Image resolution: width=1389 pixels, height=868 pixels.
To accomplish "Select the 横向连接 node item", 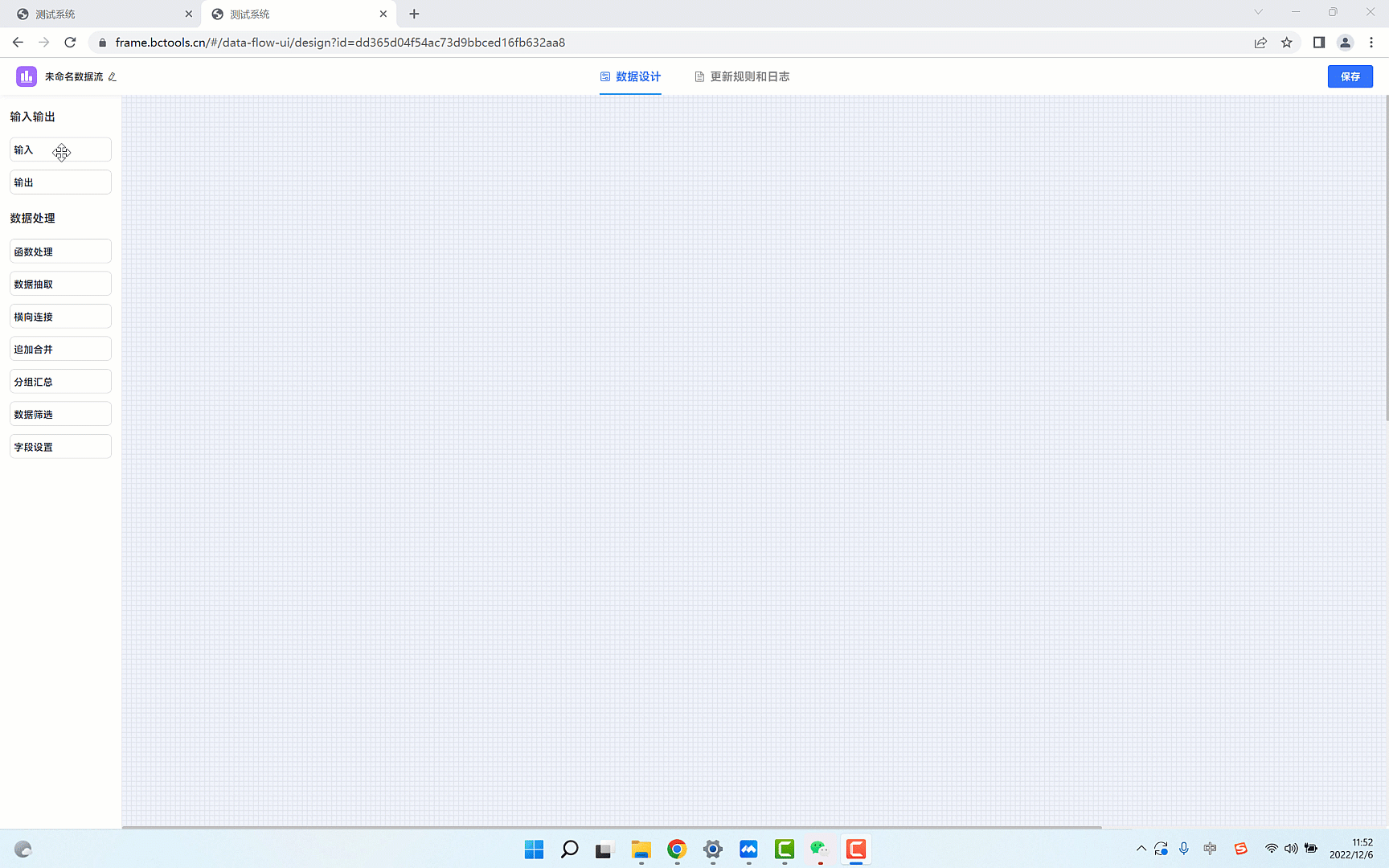I will coord(60,317).
